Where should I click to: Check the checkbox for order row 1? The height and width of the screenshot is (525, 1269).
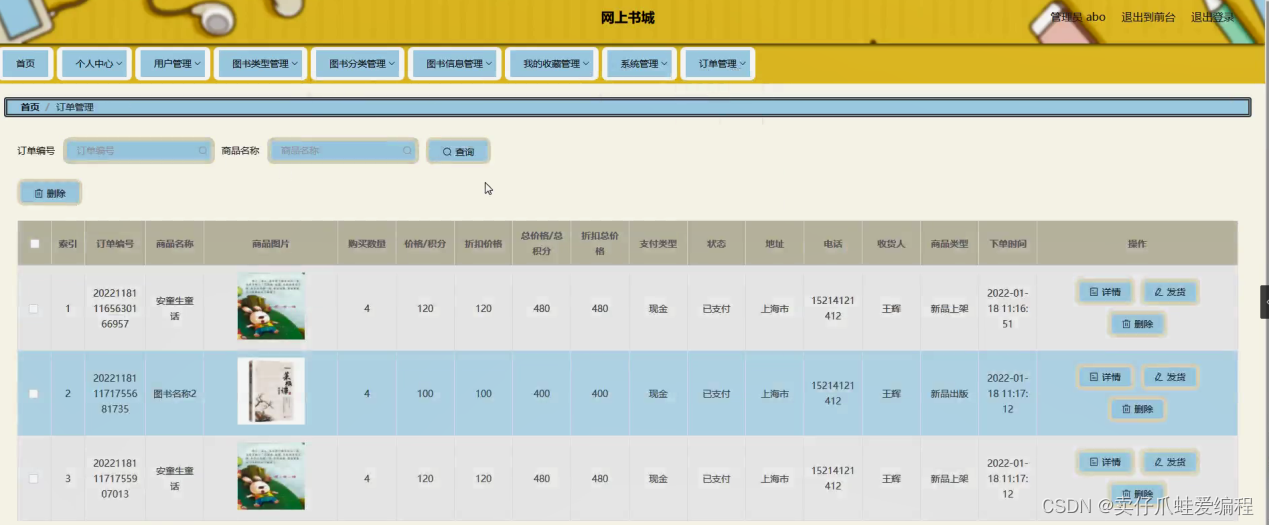[x=34, y=309]
